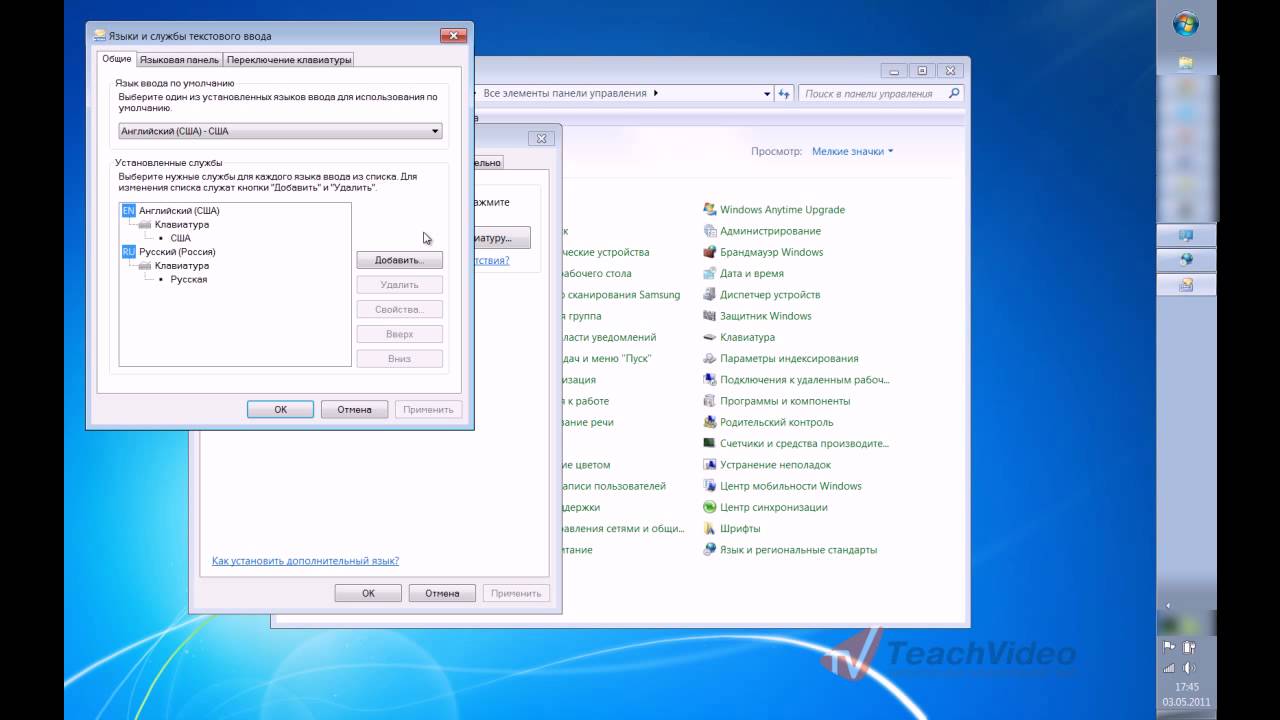Open the Windows Start orb
Viewport: 1280px width, 720px height.
click(x=1186, y=23)
